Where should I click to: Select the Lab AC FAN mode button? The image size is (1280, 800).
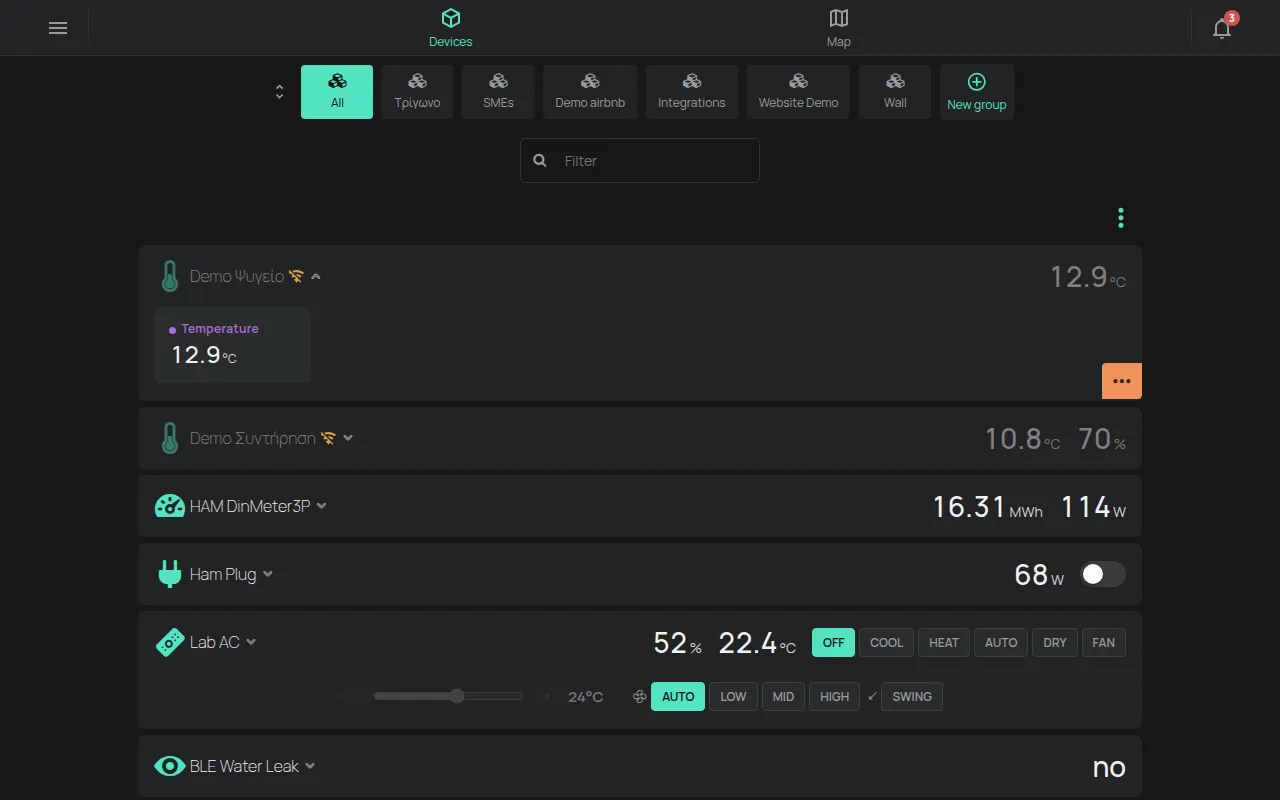[1104, 643]
